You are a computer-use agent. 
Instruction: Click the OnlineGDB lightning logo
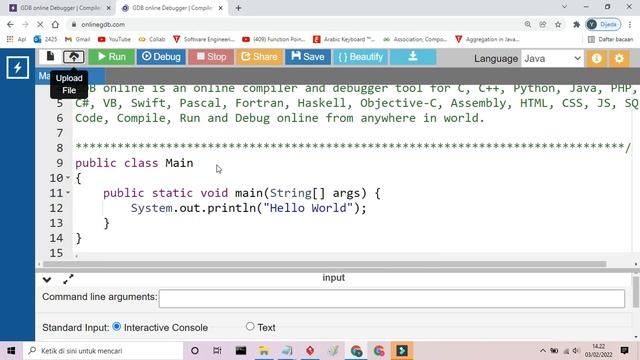(18, 67)
